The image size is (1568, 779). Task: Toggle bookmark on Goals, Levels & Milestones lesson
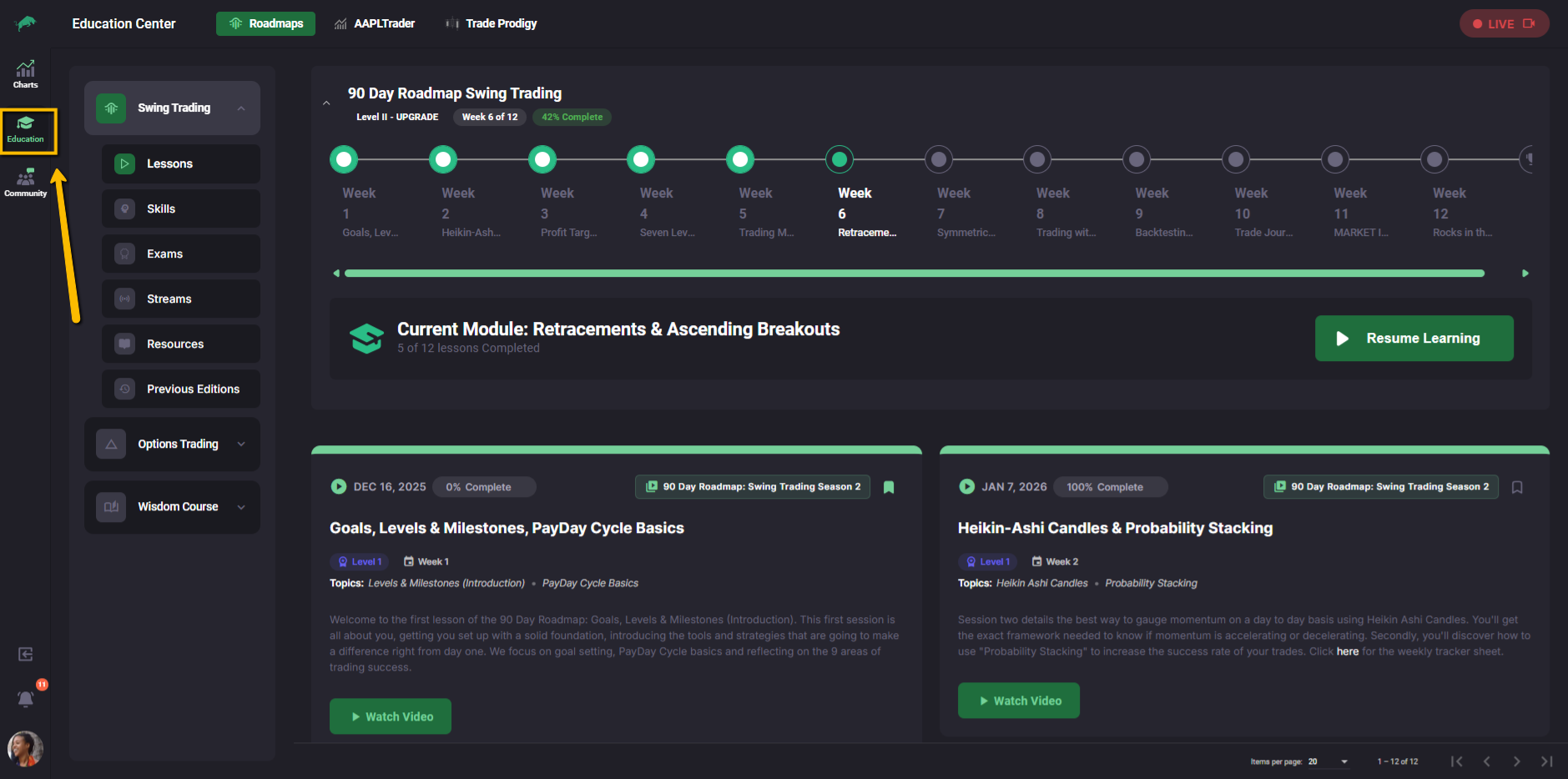coord(889,487)
